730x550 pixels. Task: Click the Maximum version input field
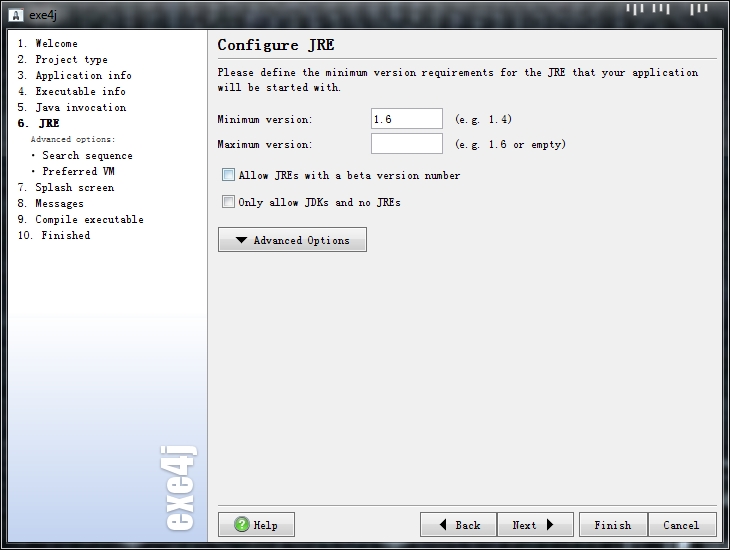coord(406,143)
